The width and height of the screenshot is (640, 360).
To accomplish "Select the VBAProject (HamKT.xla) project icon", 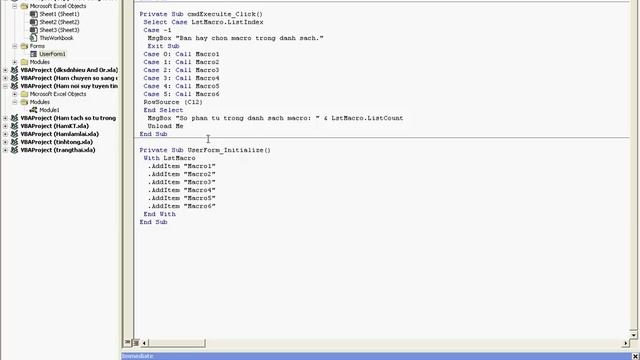I will point(15,126).
